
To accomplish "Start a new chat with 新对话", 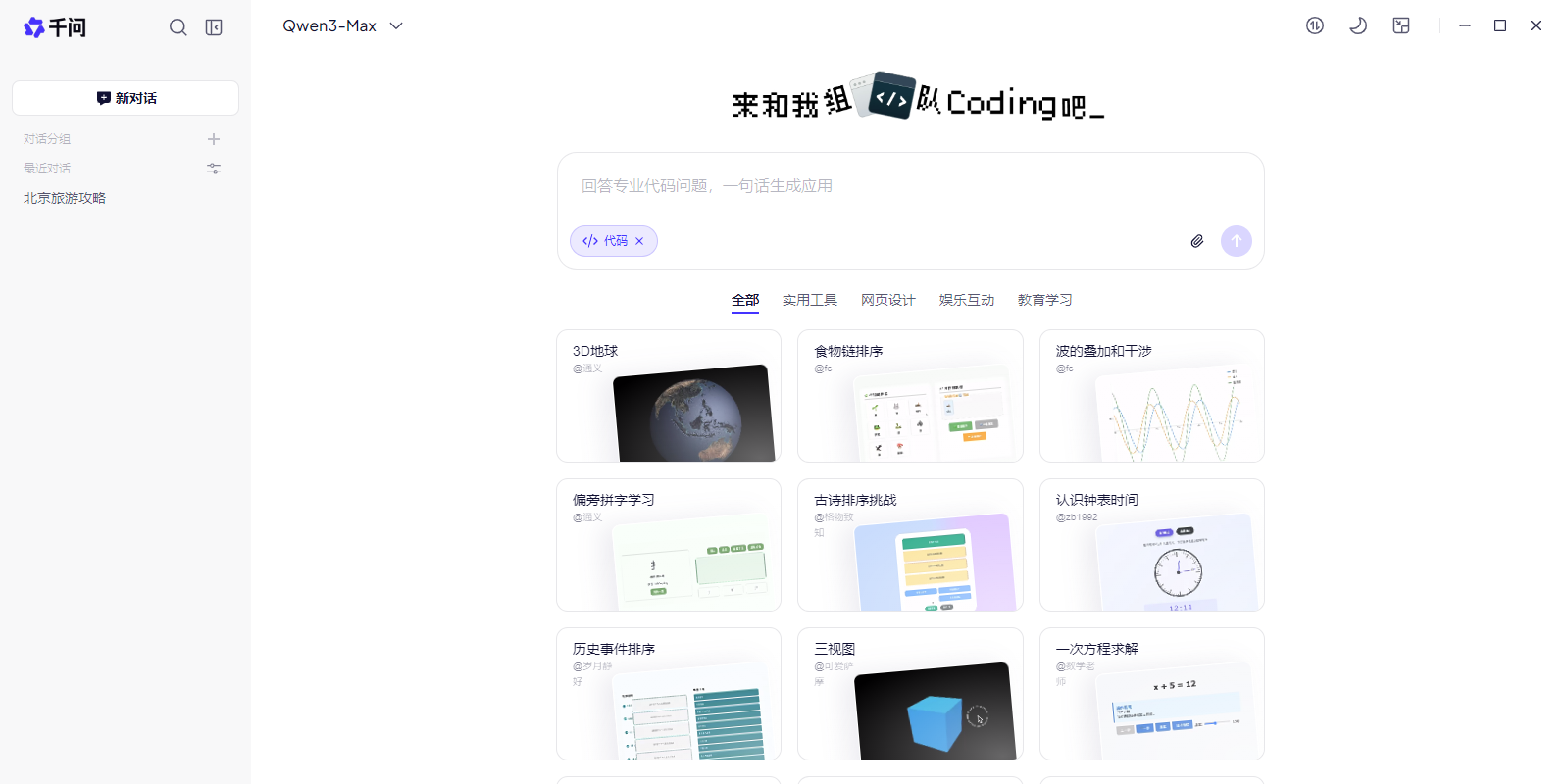I will pyautogui.click(x=126, y=98).
